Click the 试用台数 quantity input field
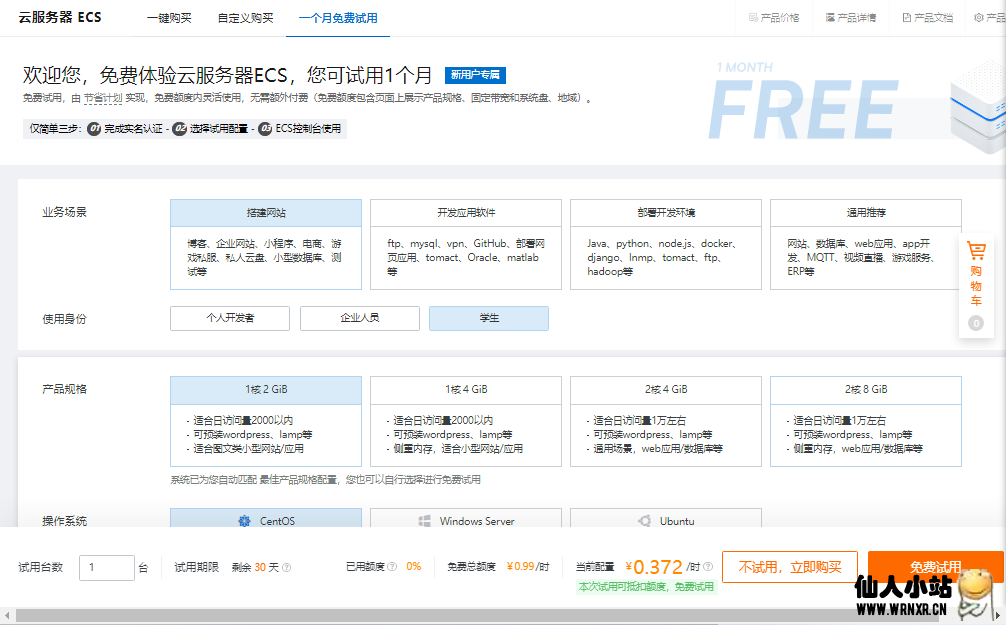 (x=107, y=567)
